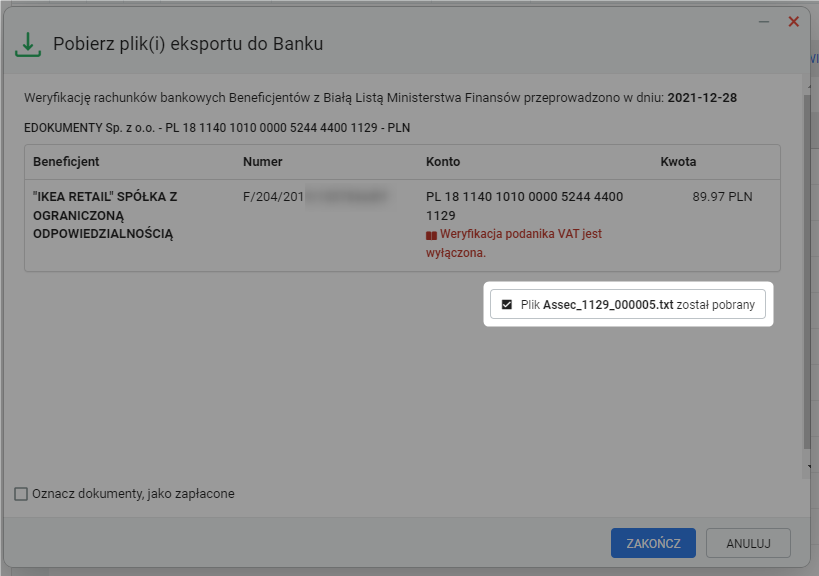
Task: Click the ANULUJ button
Action: [748, 543]
